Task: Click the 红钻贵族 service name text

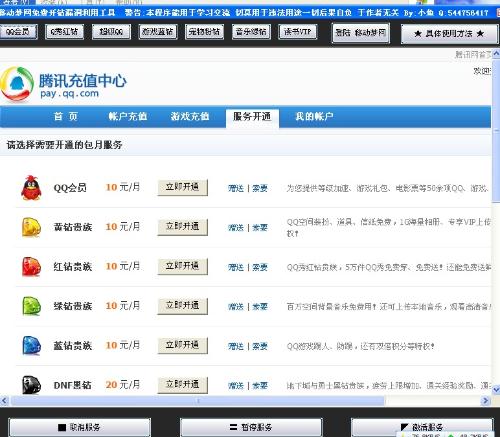Action: point(73,267)
